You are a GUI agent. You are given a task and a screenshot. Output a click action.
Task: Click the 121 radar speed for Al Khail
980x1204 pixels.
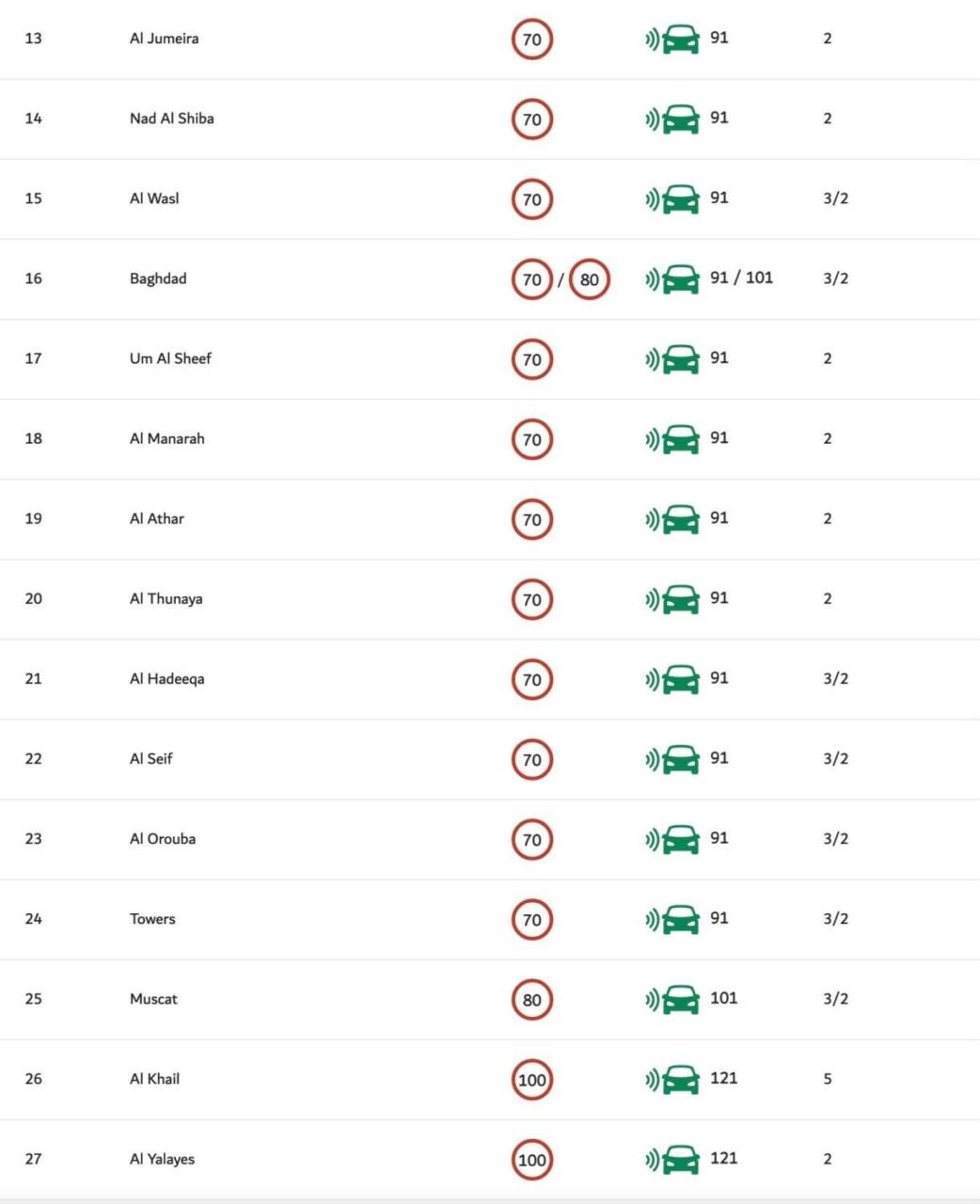pos(724,1078)
